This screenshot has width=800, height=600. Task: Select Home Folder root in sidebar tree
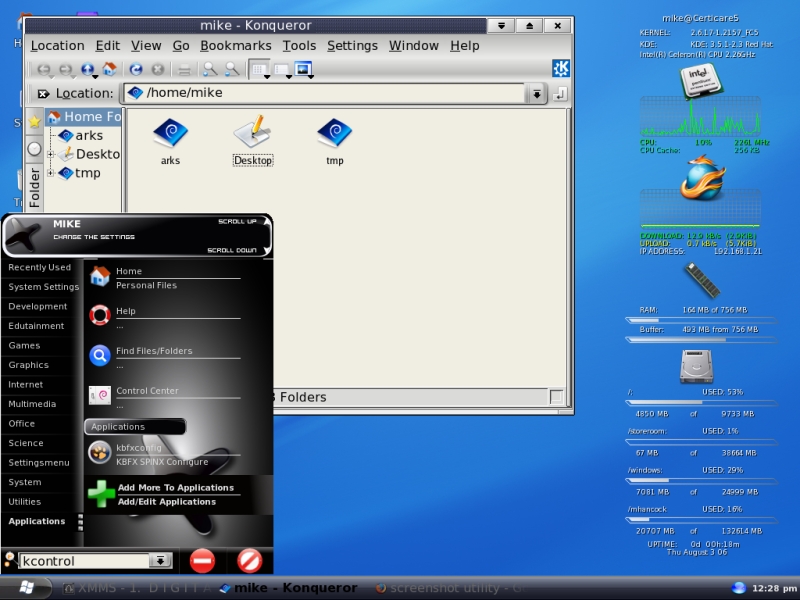point(85,117)
